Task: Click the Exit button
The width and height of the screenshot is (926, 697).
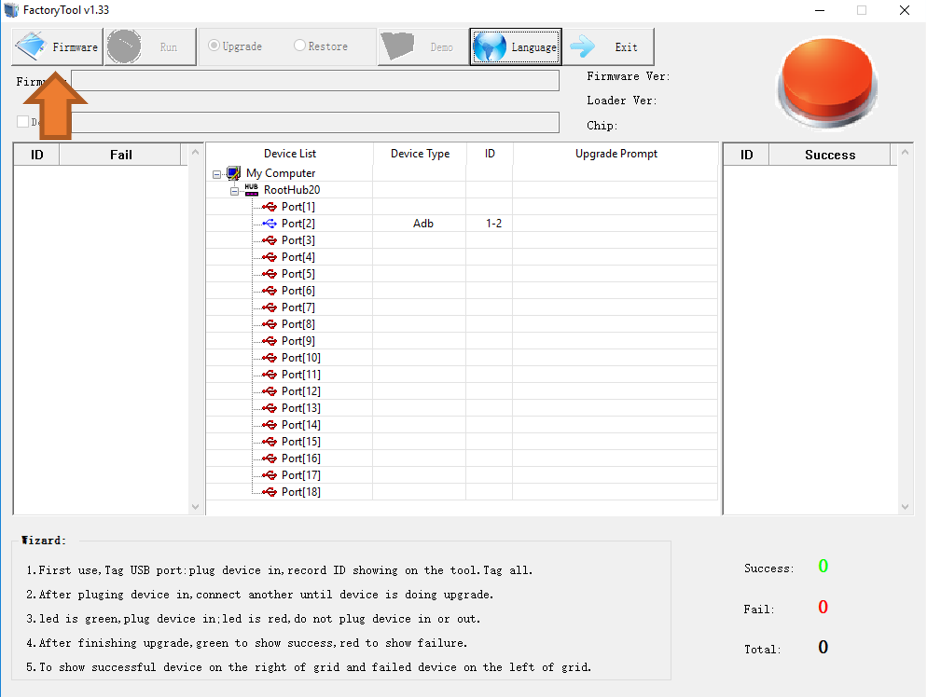Action: click(x=608, y=47)
